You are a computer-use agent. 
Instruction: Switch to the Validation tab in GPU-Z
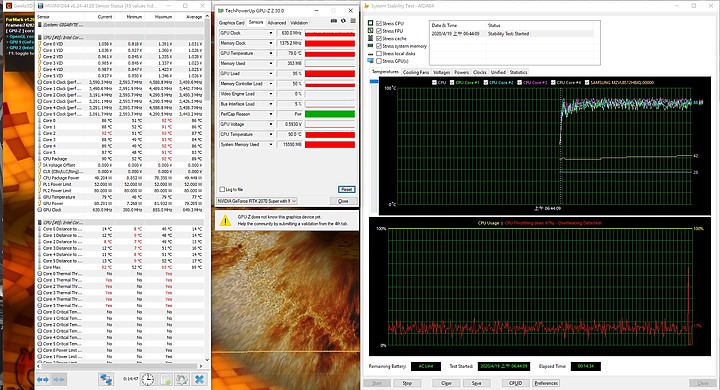[299, 23]
